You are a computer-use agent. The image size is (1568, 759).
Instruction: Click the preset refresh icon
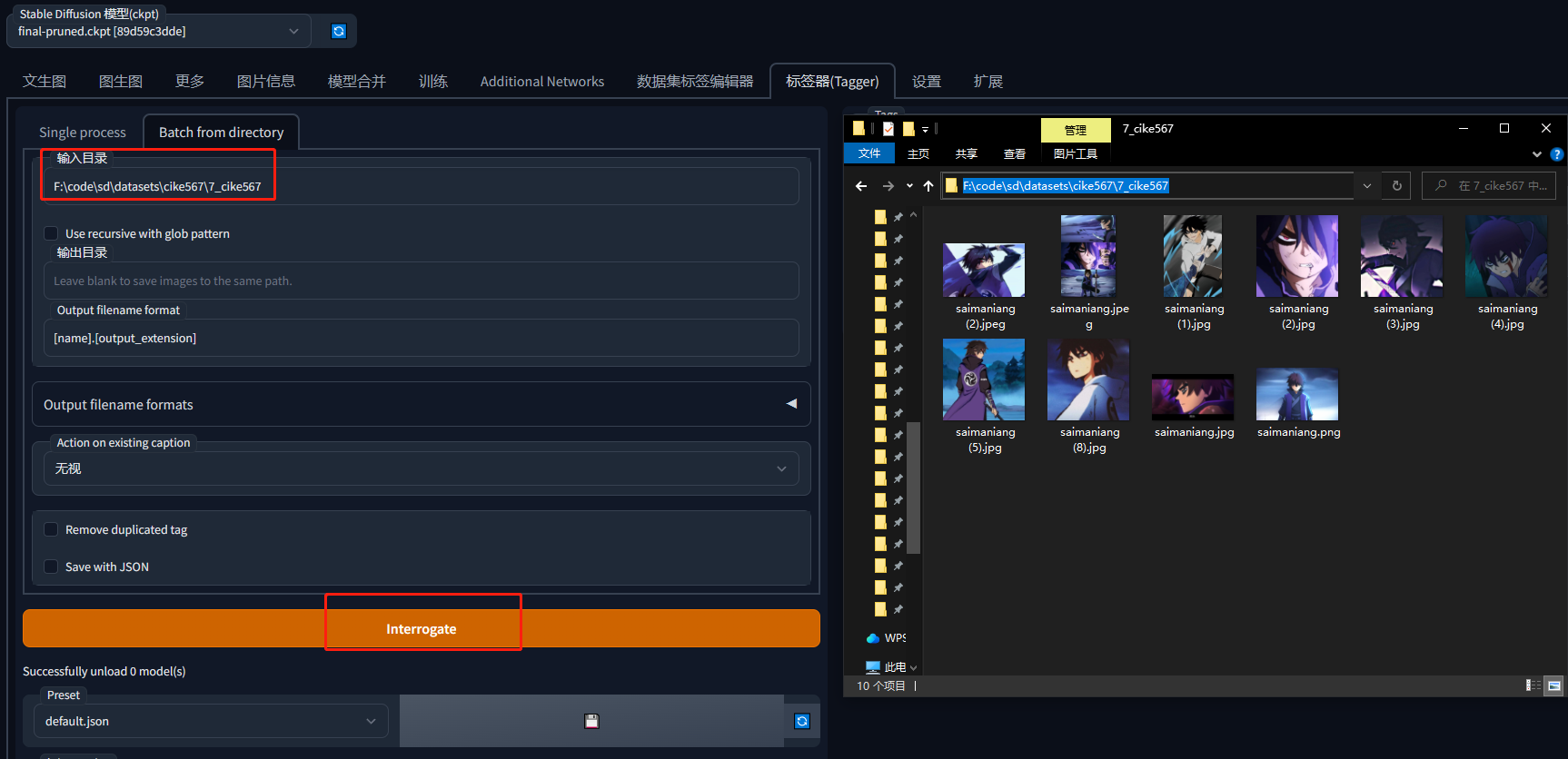click(x=802, y=721)
